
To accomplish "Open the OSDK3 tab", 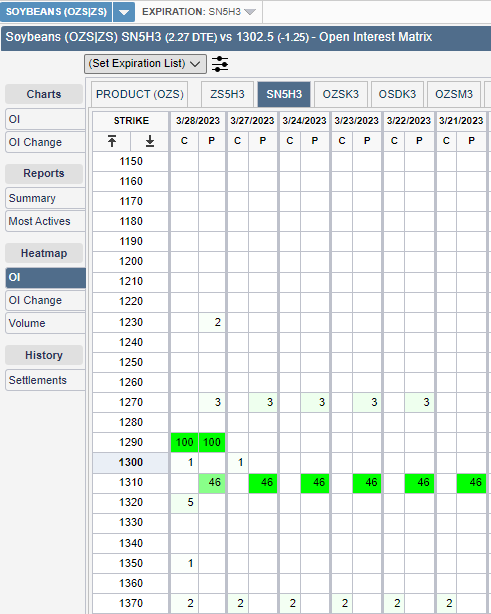I will (397, 94).
